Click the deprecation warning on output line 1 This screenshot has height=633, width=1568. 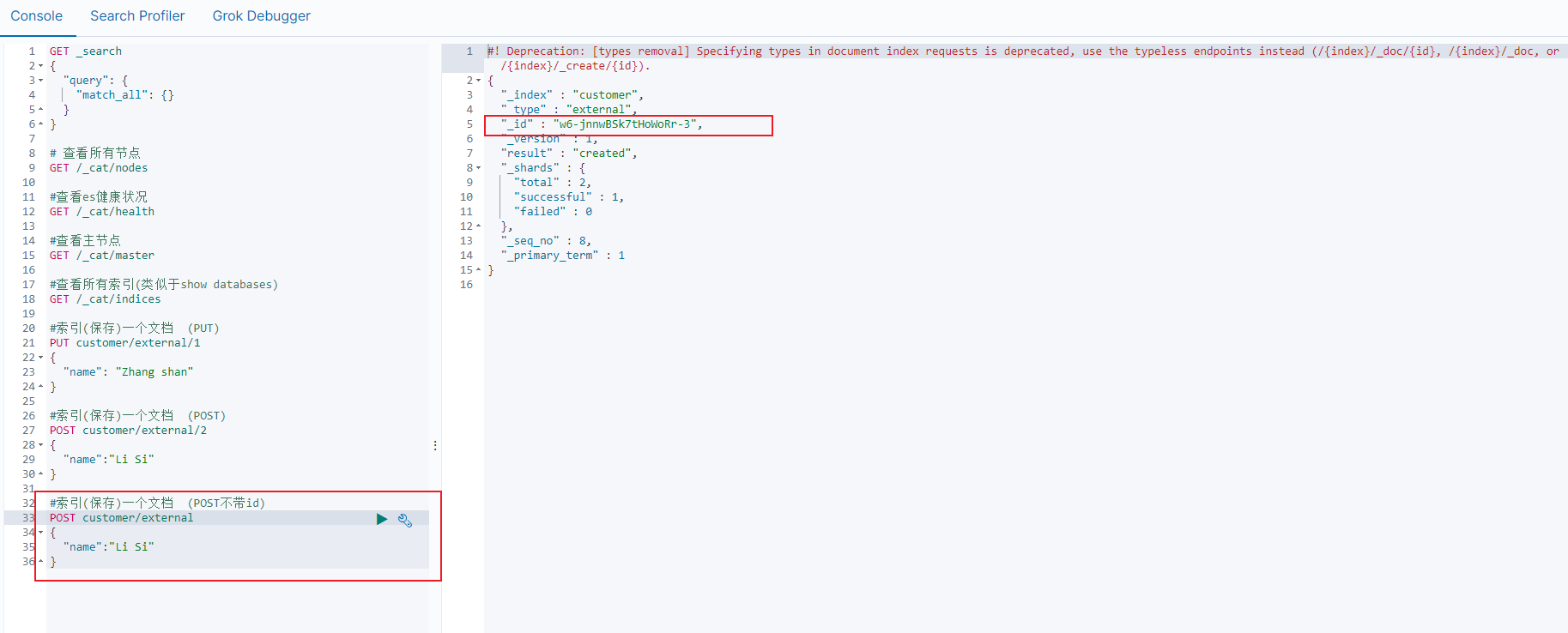pyautogui.click(x=1023, y=58)
